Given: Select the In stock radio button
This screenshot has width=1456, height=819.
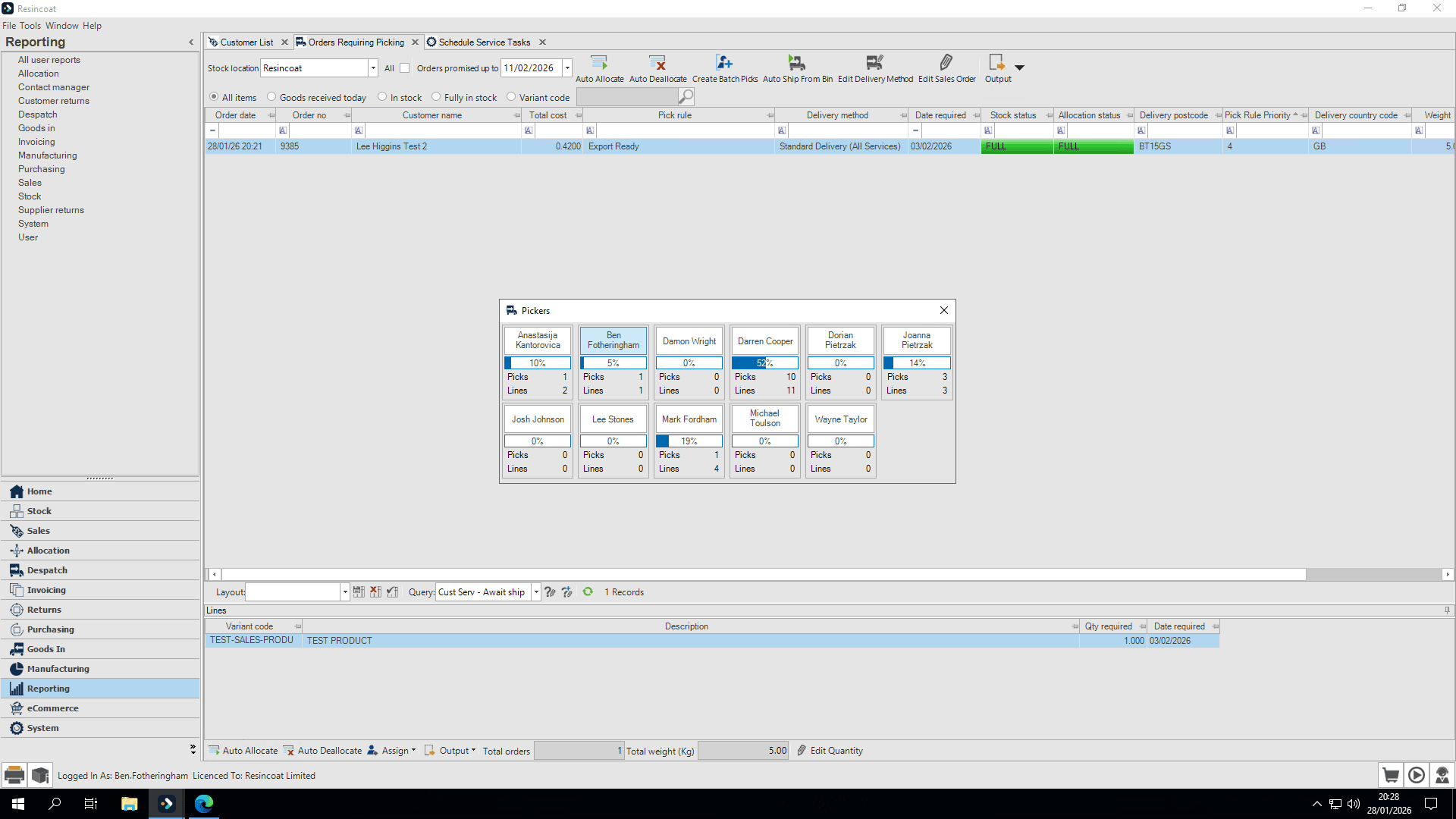Looking at the screenshot, I should 382,97.
